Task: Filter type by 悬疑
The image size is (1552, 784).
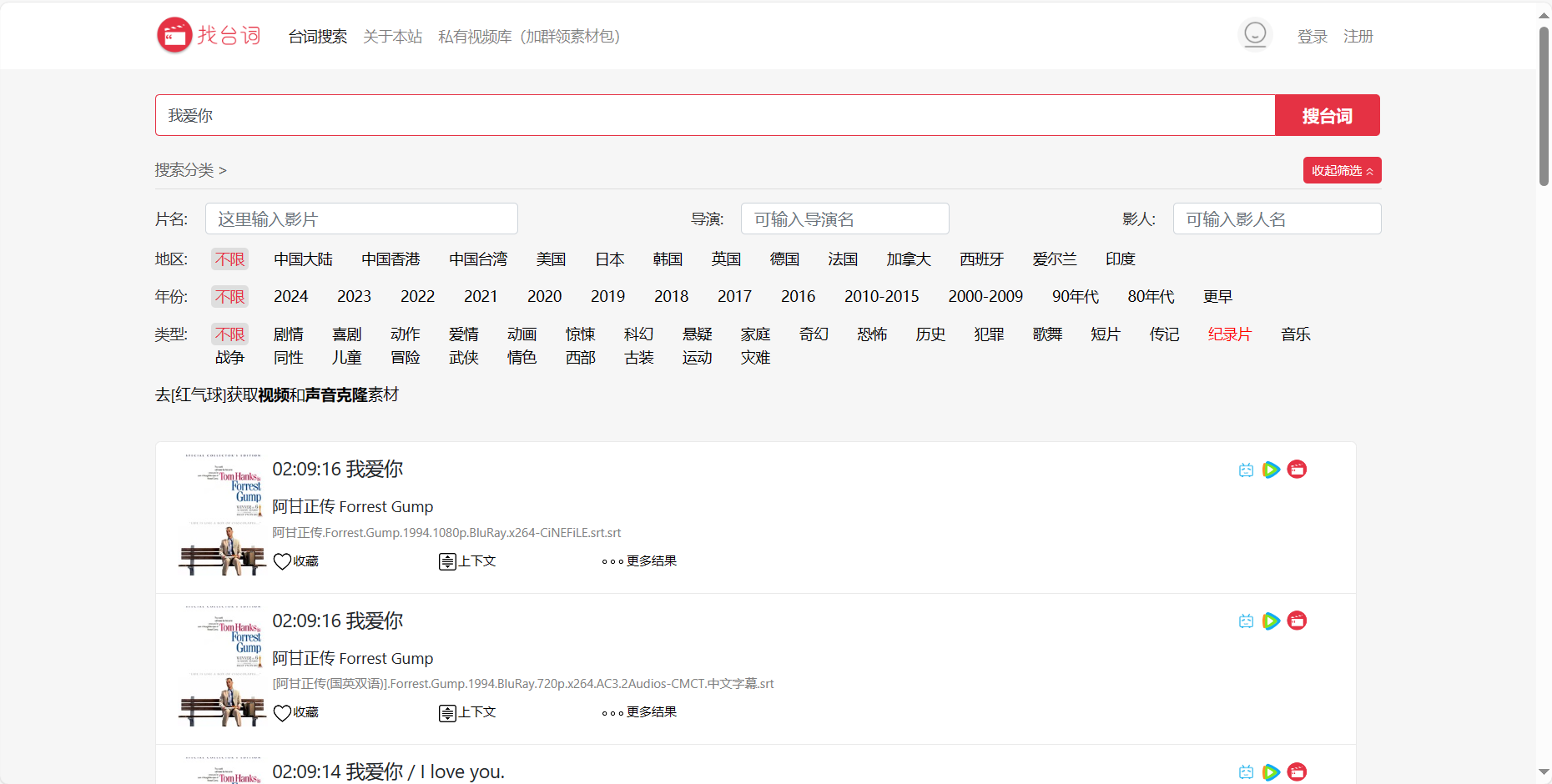Action: [697, 334]
